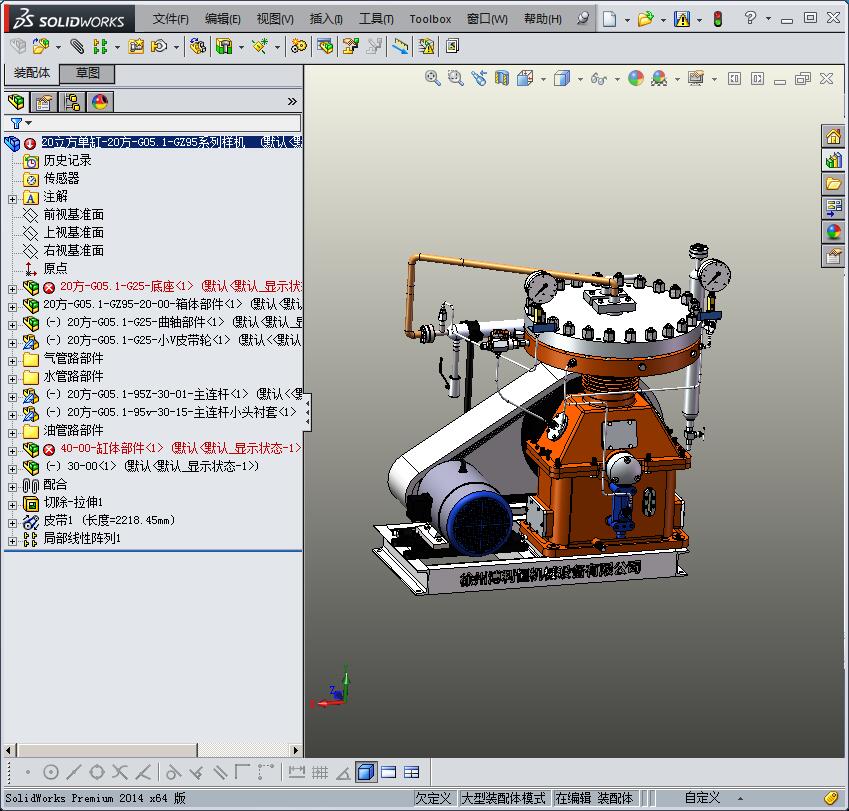Click the traffic light rebuild icon

(717, 19)
